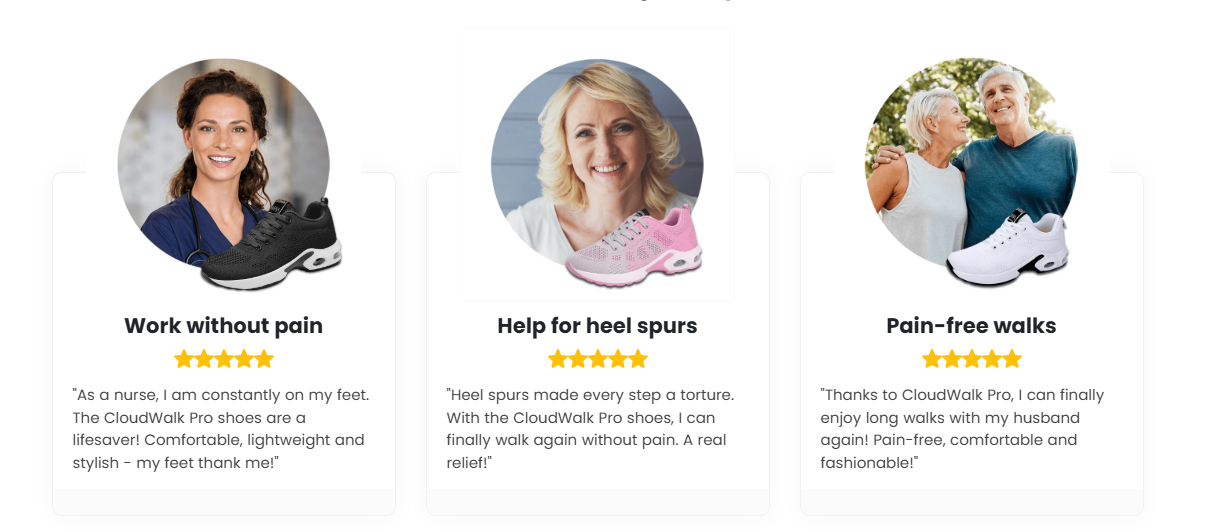
Task: Click the heel spurs review text
Action: tap(590, 429)
